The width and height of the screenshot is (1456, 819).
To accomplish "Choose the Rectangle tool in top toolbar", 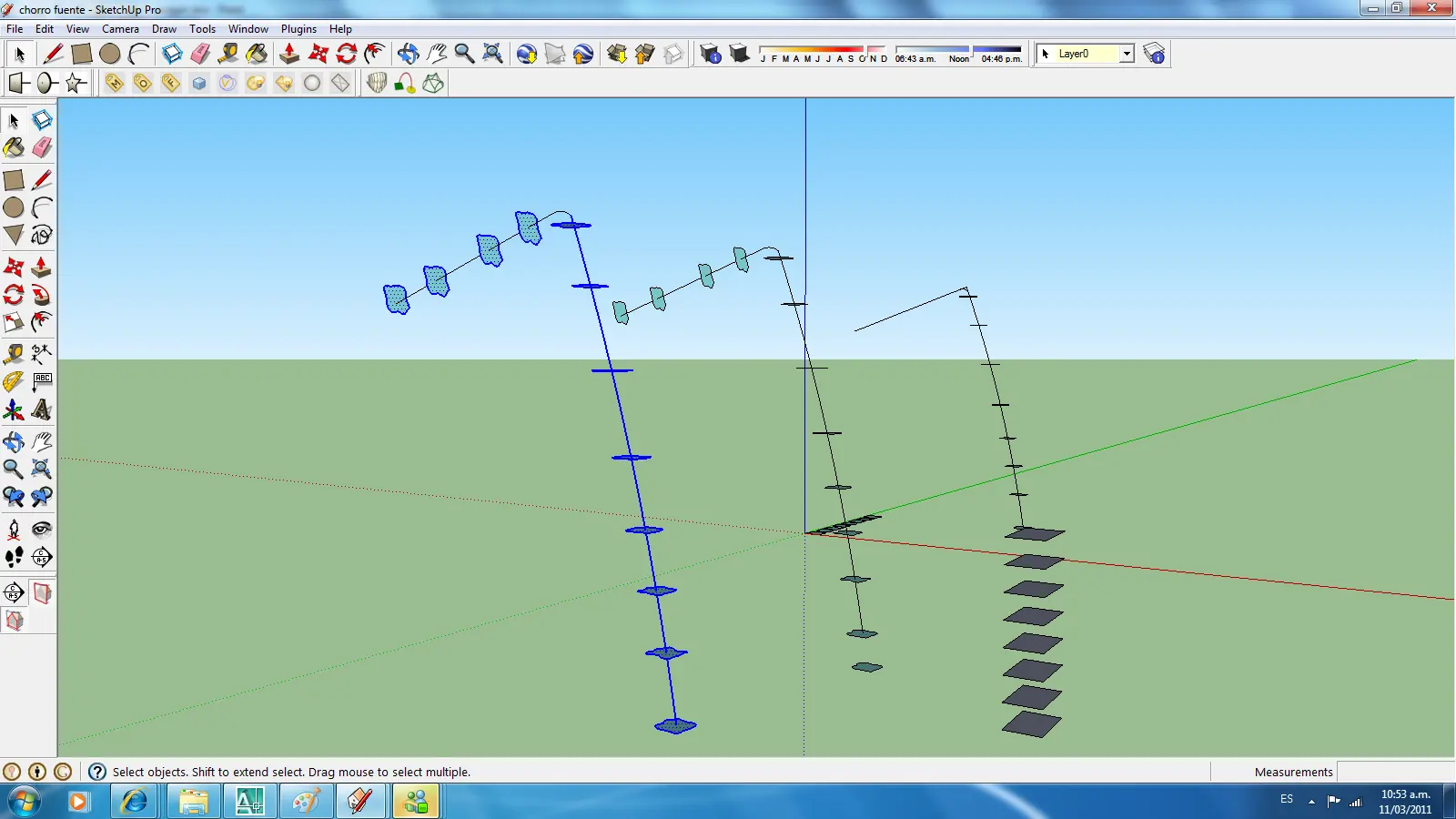I will point(82,54).
